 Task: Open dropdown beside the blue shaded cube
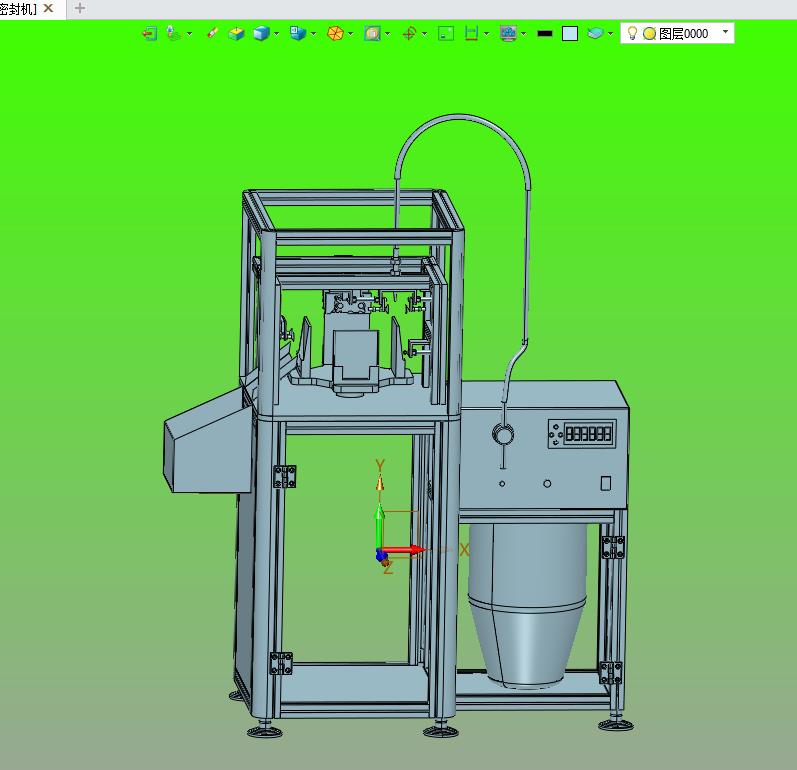[277, 34]
